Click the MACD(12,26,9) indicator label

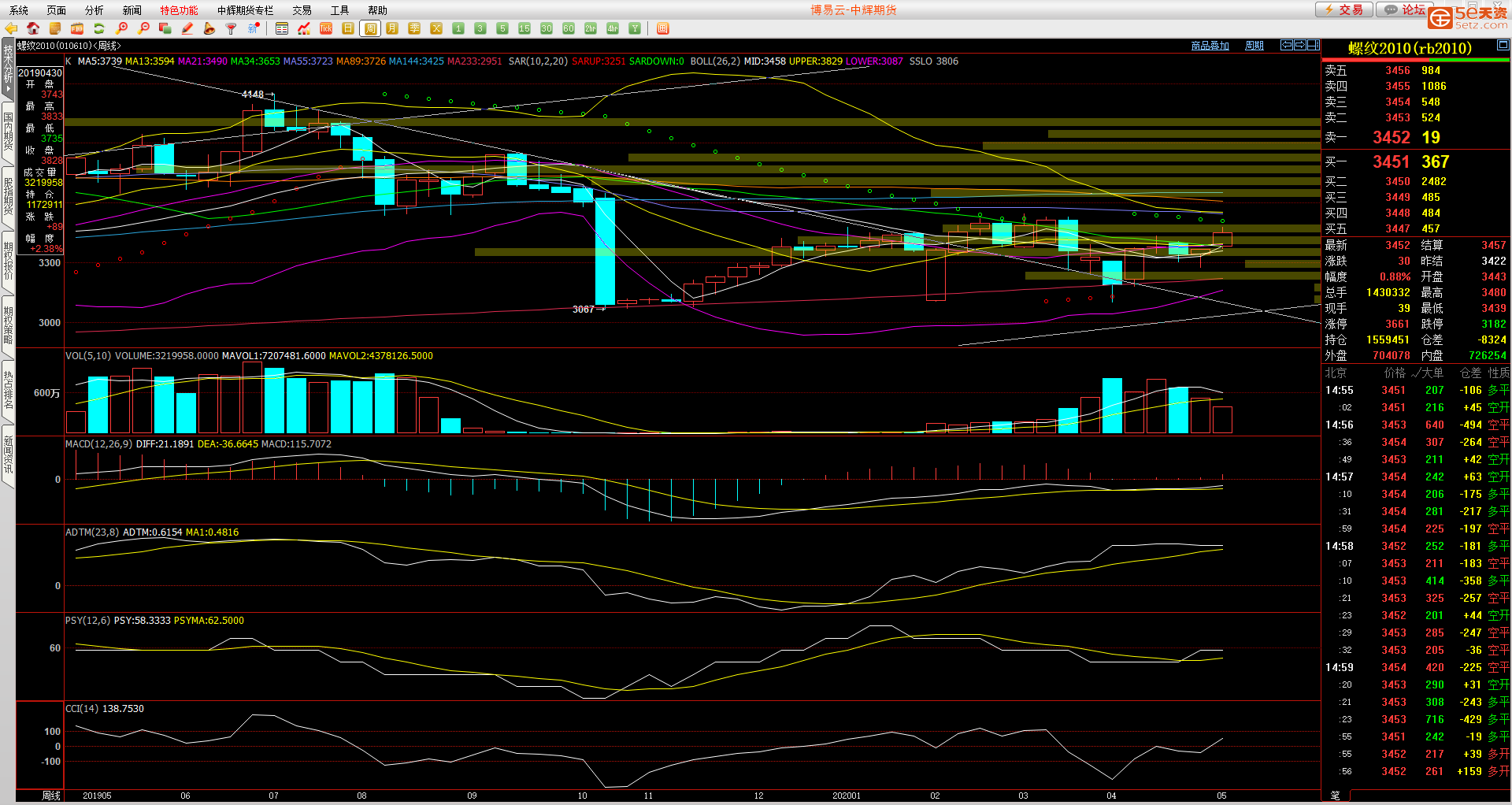pyautogui.click(x=98, y=444)
